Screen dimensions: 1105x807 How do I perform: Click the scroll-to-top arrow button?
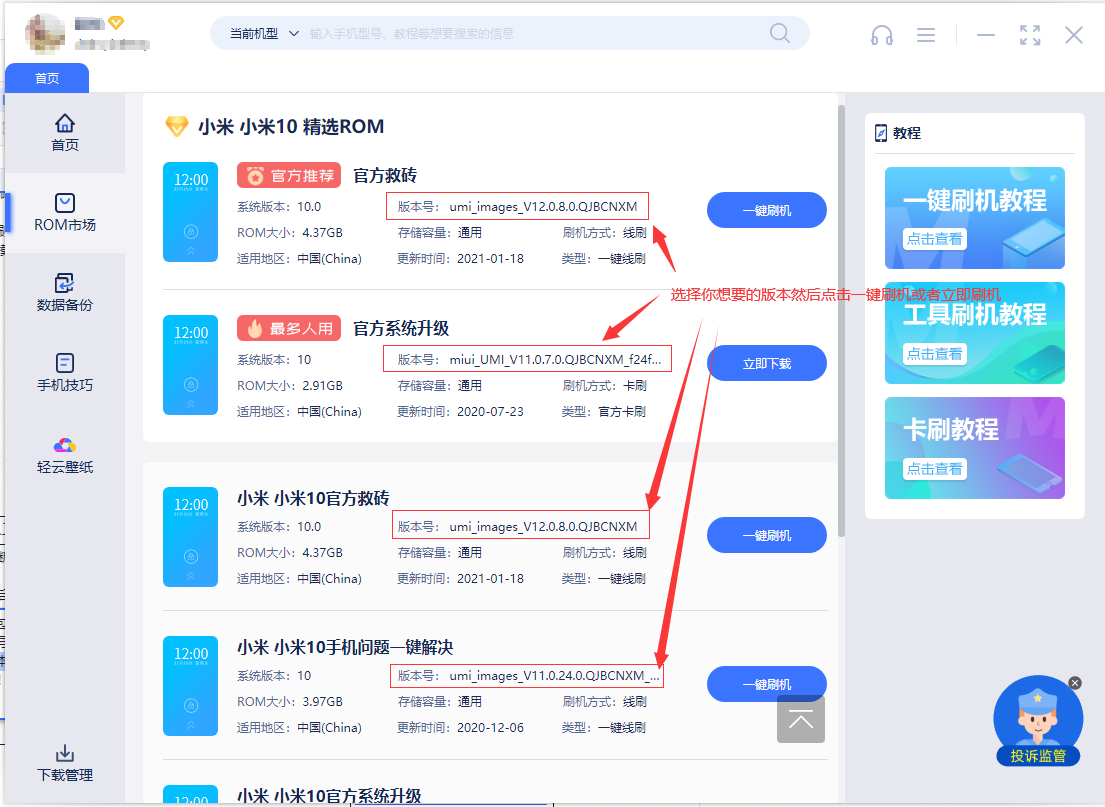point(801,719)
